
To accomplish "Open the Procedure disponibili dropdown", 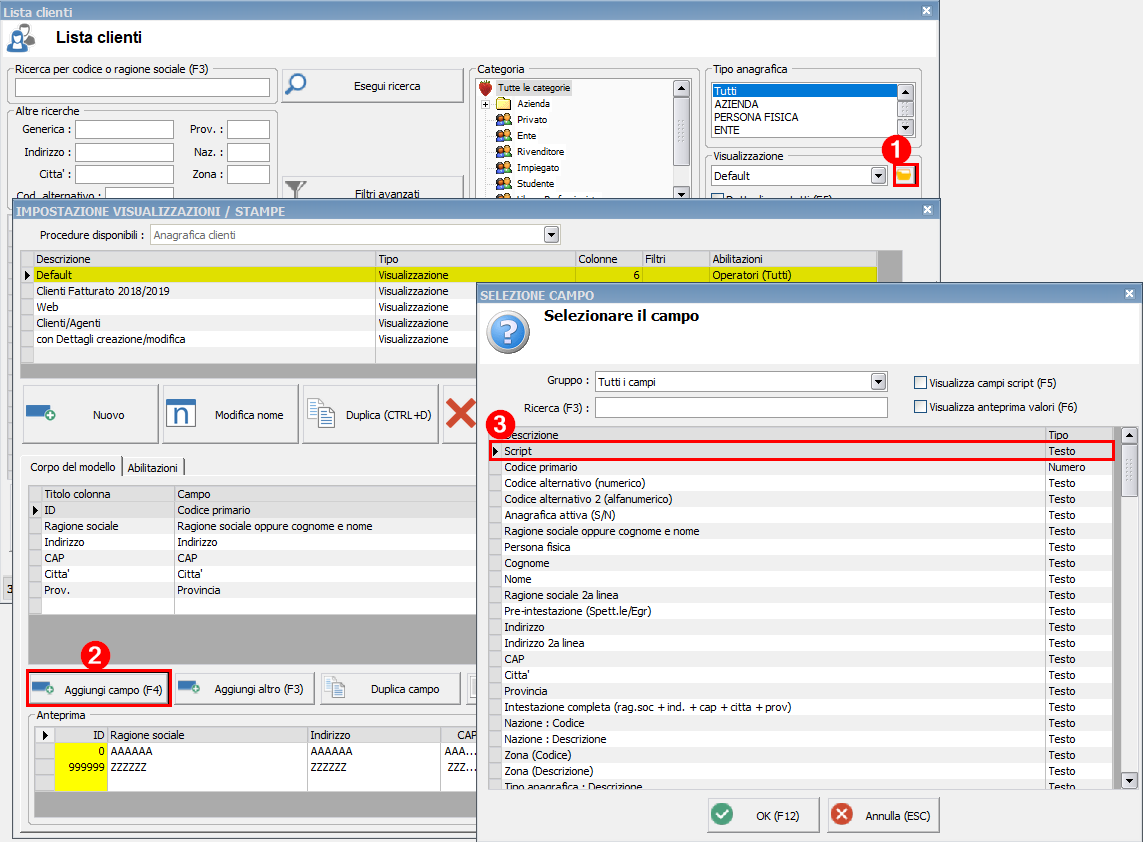I will 552,235.
